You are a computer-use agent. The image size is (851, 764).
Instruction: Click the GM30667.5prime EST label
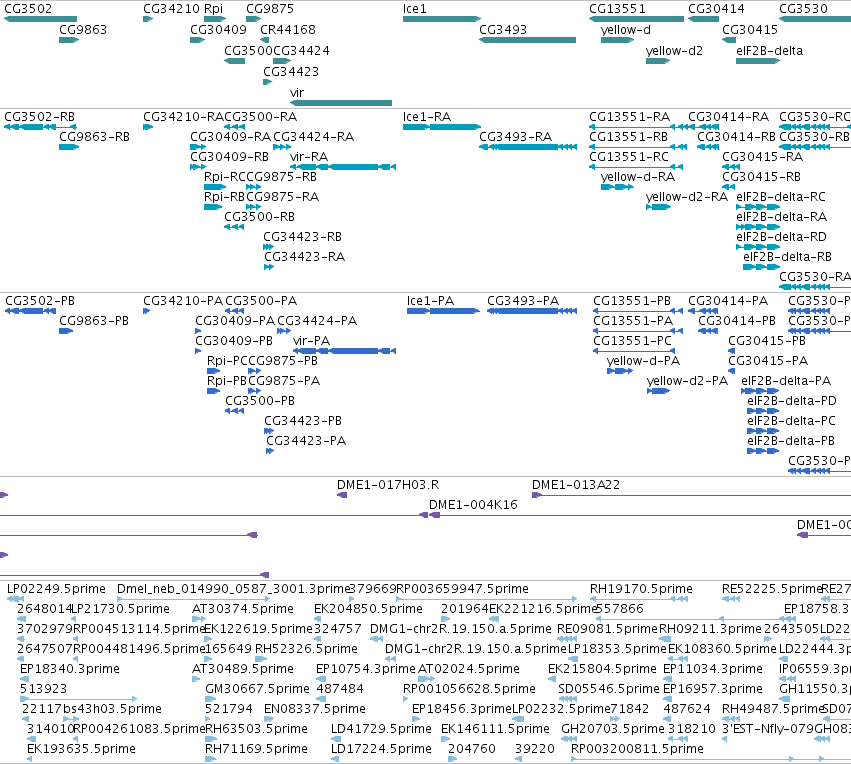click(257, 689)
